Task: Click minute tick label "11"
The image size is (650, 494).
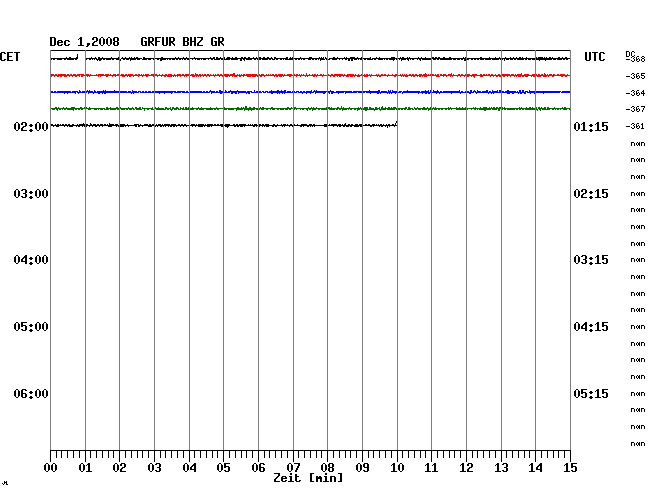Action: 431,468
